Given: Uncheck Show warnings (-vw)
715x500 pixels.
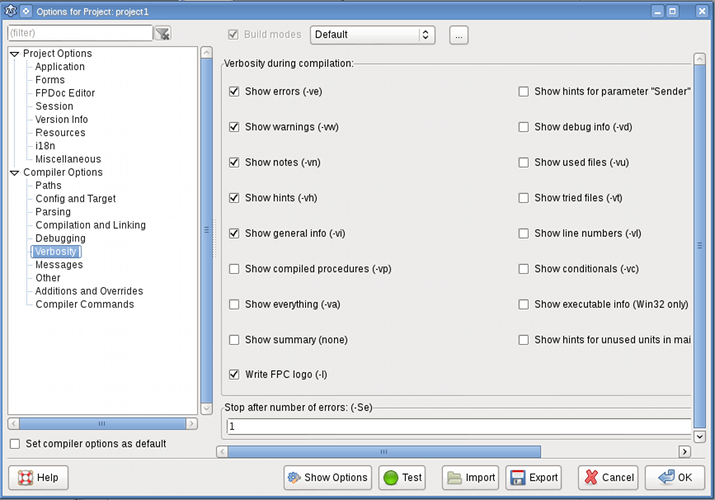Looking at the screenshot, I should coord(234,127).
